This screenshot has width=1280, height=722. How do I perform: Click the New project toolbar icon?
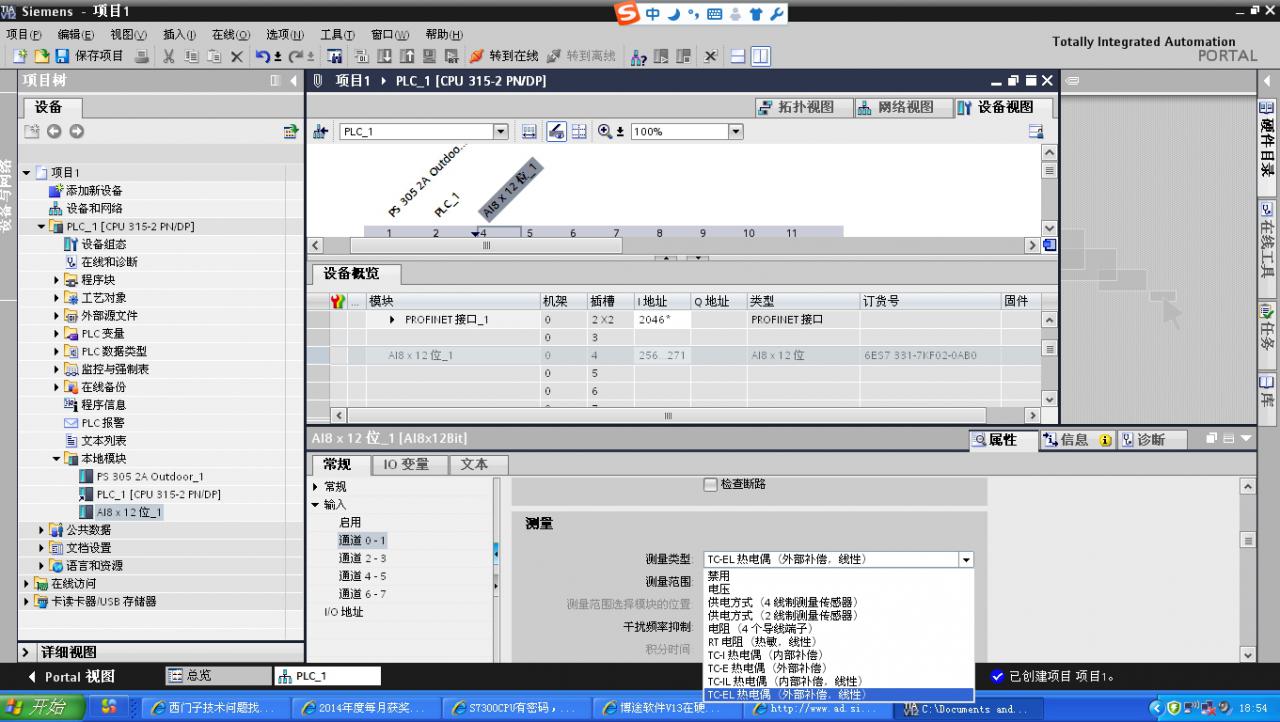click(x=19, y=57)
